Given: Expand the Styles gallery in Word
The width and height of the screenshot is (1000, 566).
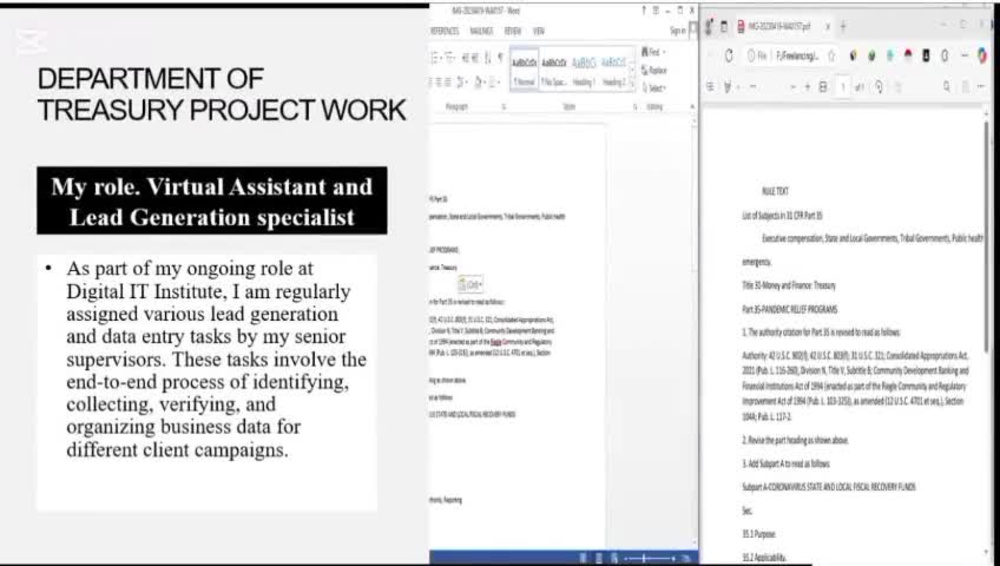Looking at the screenshot, I should (633, 84).
